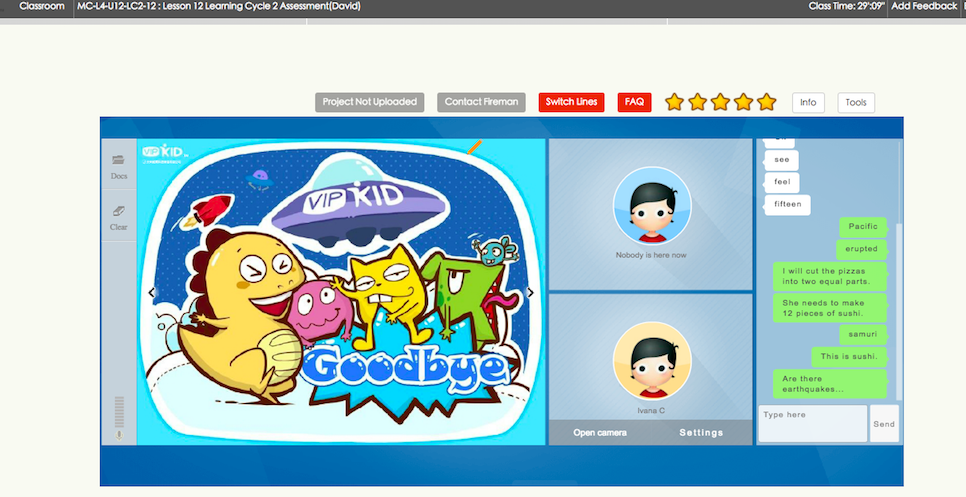Click Contact Fireman button
Screen dimensions: 966x497
(x=481, y=102)
